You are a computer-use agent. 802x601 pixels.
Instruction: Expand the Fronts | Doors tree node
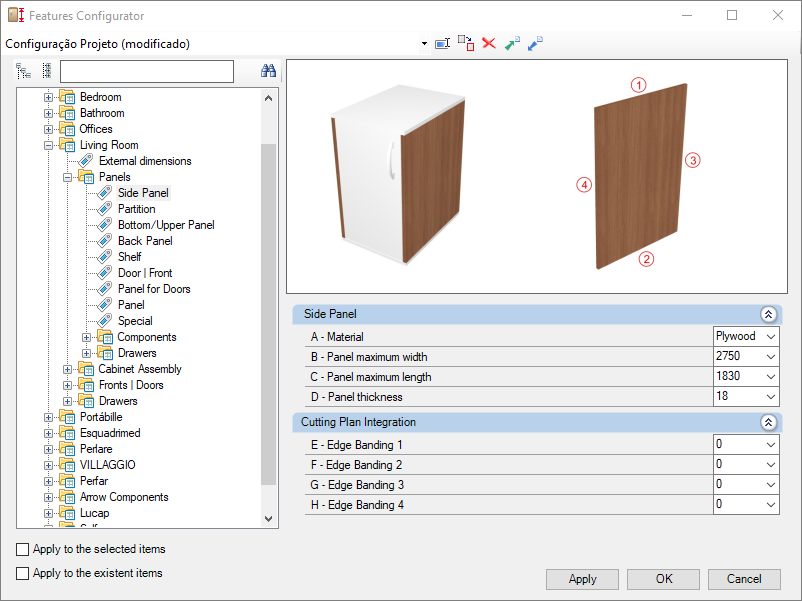pyautogui.click(x=67, y=385)
